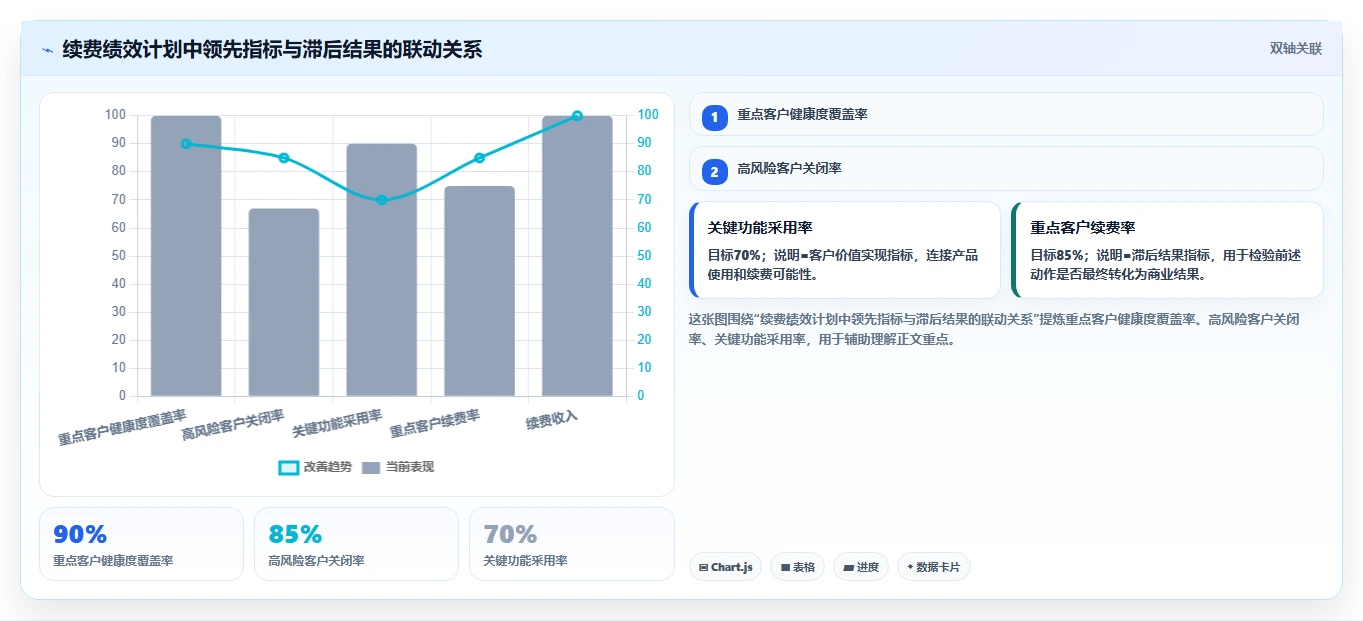
Task: Click the bar for 续费收入
Action: pyautogui.click(x=577, y=256)
